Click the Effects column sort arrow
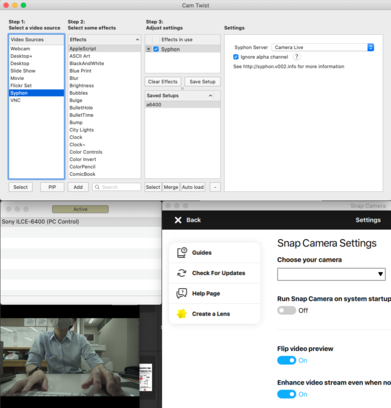 tap(137, 40)
